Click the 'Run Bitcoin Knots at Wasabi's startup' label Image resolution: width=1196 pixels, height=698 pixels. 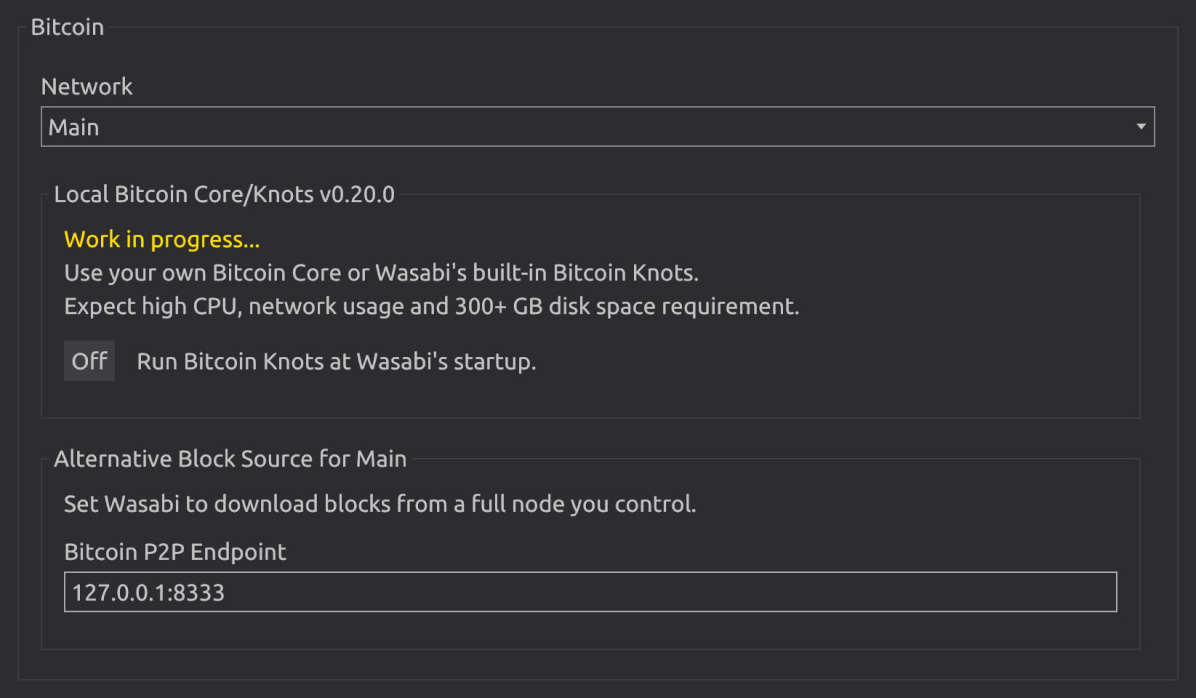click(x=336, y=361)
